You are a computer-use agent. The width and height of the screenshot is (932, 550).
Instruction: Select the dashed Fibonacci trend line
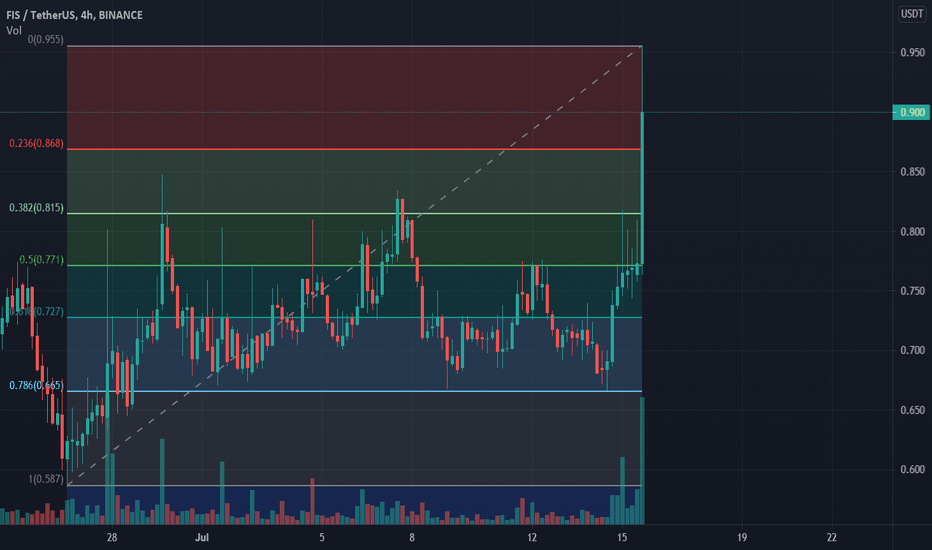(x=354, y=266)
